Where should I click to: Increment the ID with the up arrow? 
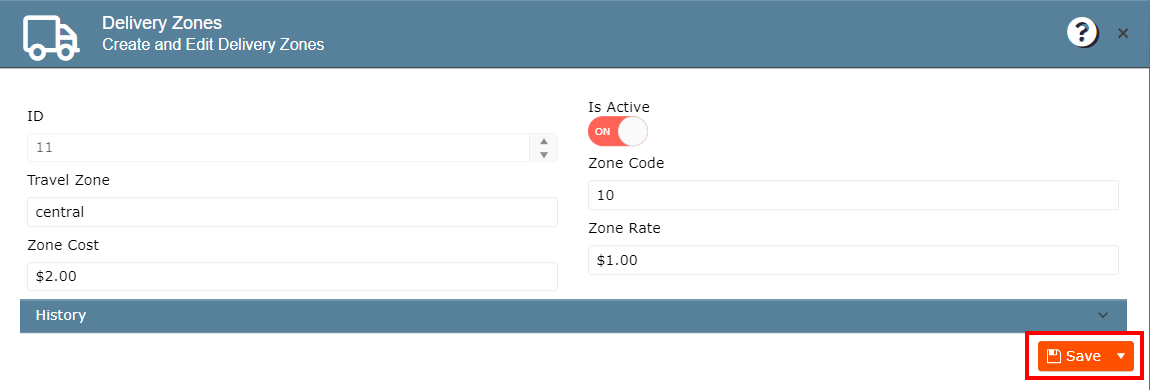tap(543, 141)
